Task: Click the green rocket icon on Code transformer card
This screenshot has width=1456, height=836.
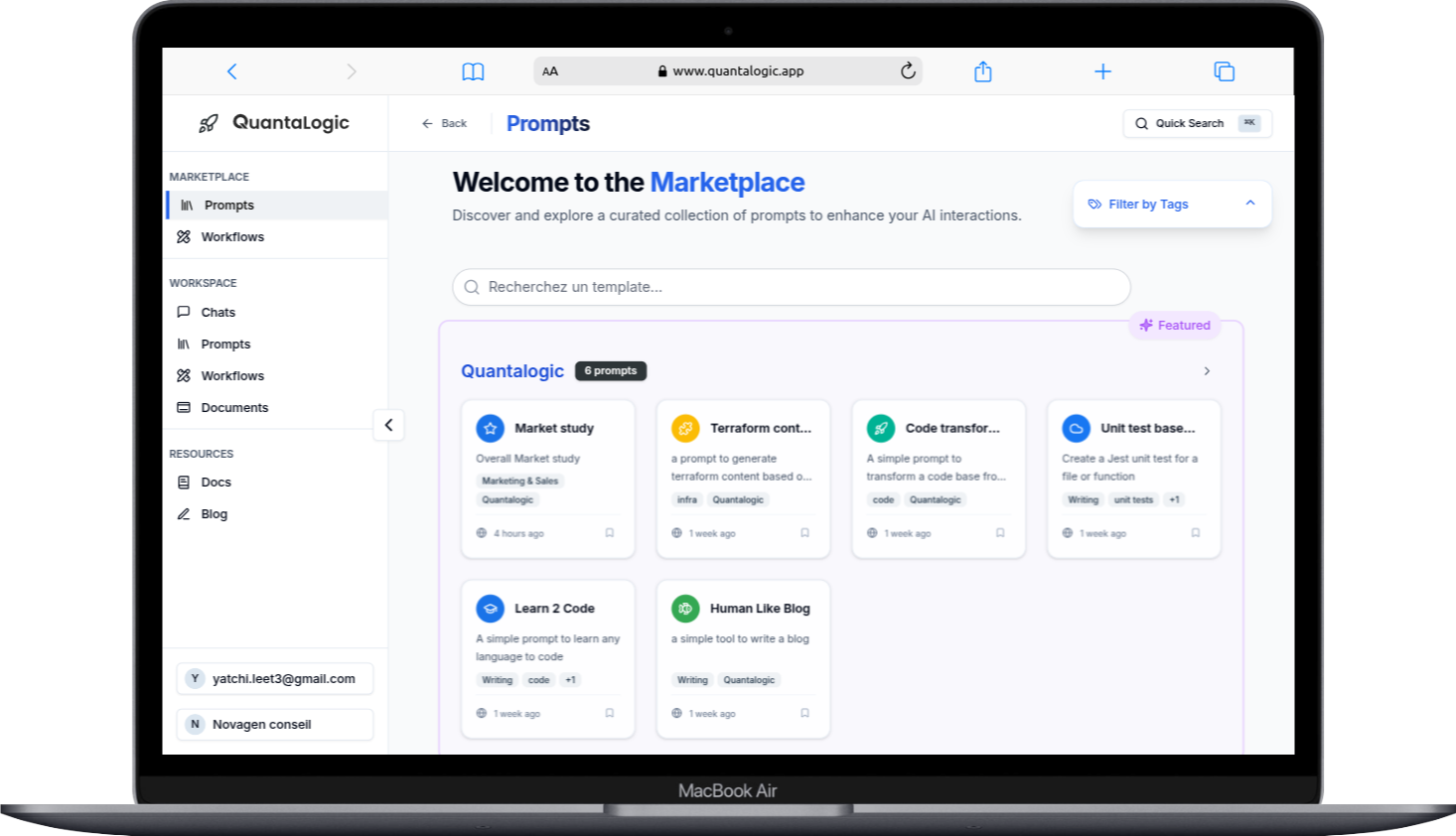Action: [880, 428]
